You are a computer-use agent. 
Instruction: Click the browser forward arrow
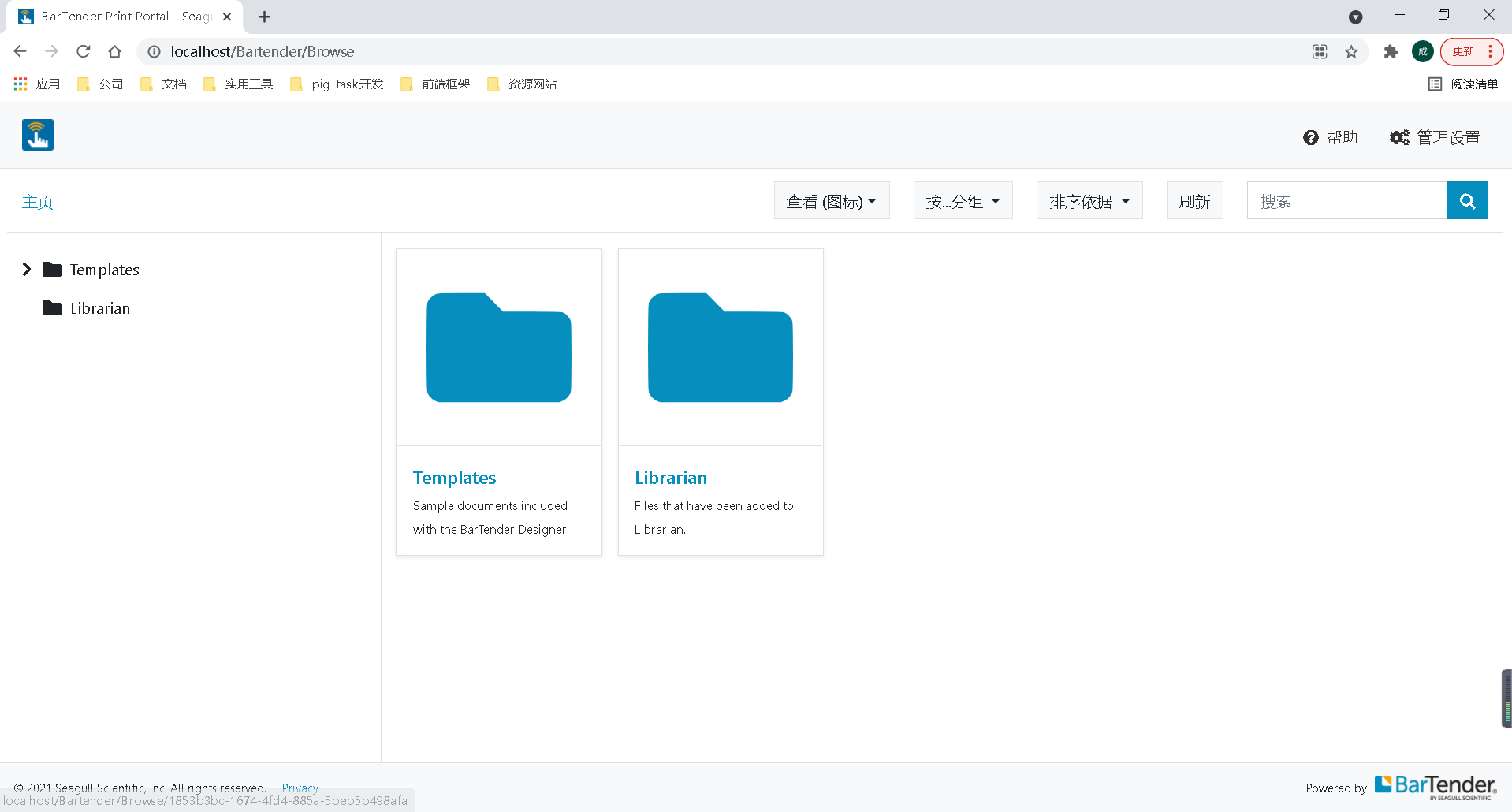pyautogui.click(x=52, y=51)
